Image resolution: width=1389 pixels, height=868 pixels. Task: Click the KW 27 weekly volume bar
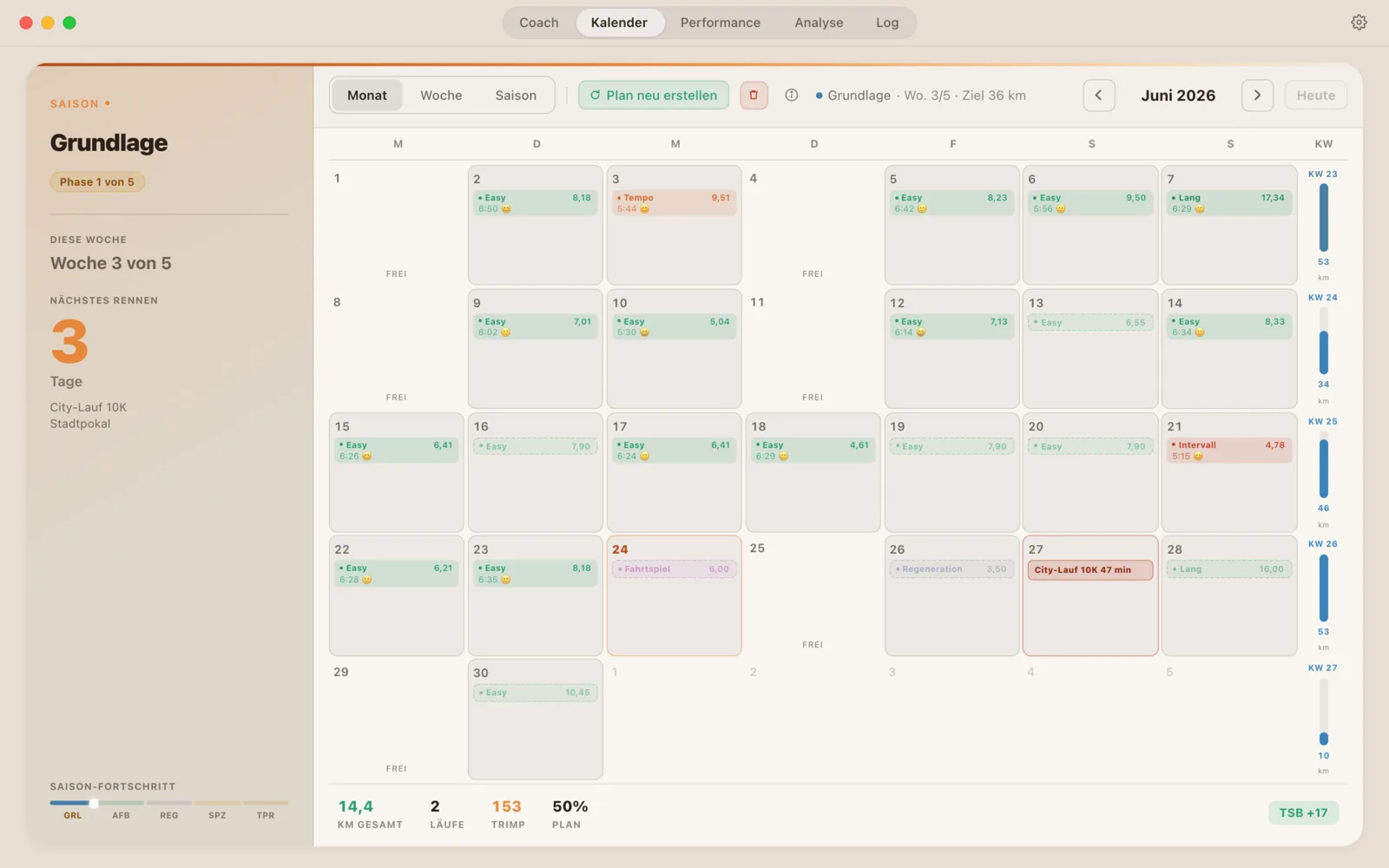coord(1323,712)
